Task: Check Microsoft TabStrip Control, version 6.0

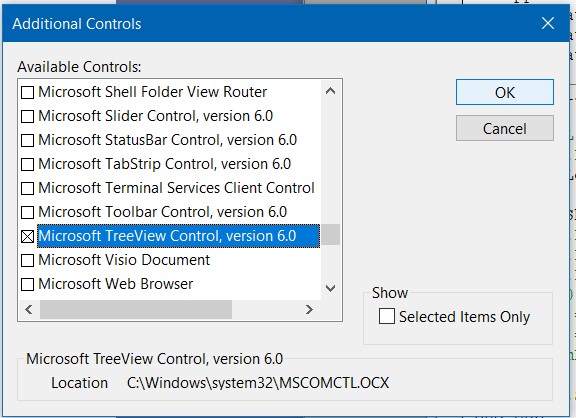Action: (28, 164)
